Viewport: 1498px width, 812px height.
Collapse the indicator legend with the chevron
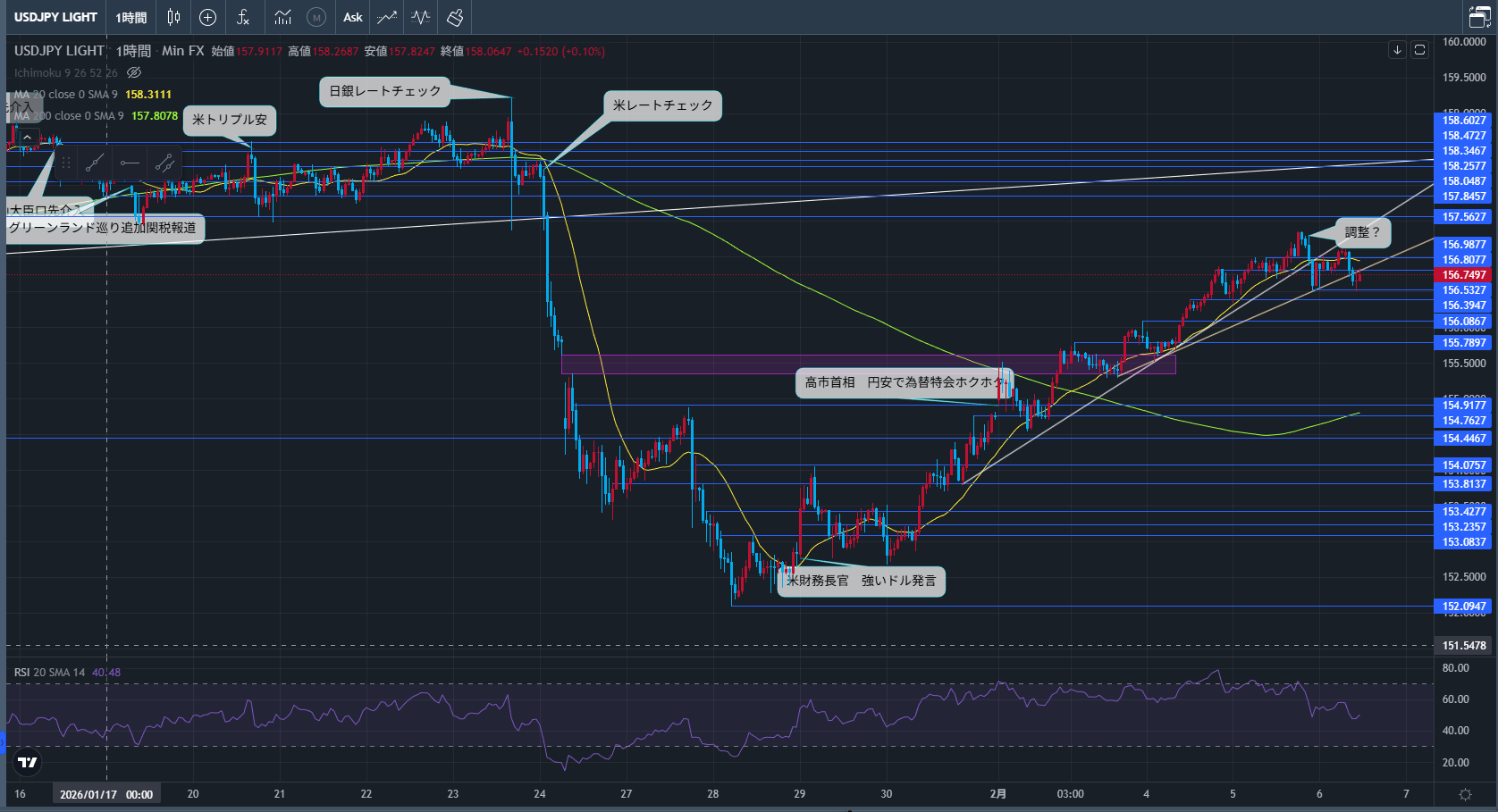tap(27, 137)
